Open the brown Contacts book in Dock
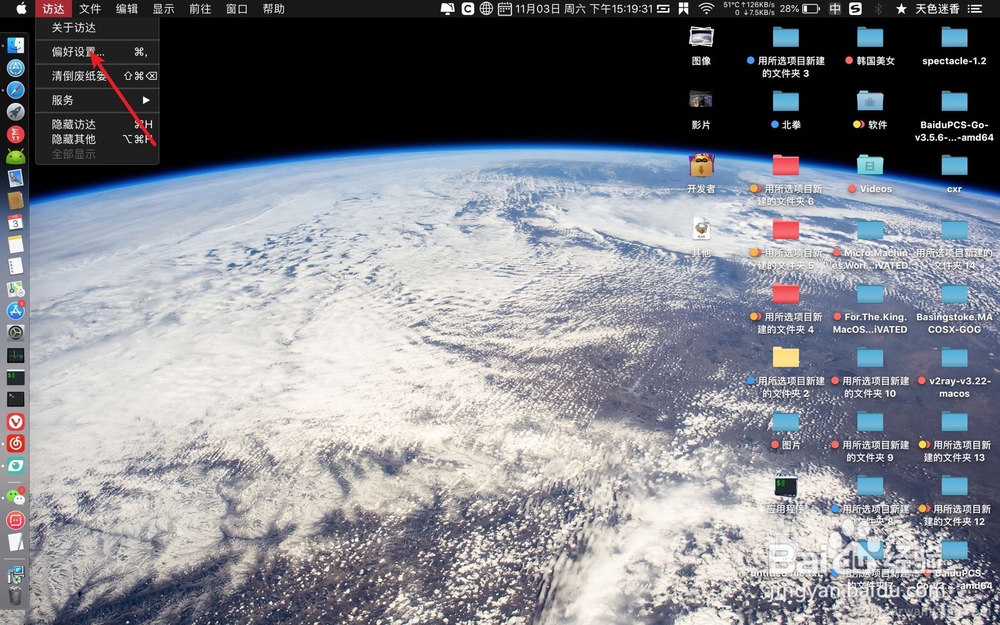The height and width of the screenshot is (625, 1000). 15,200
